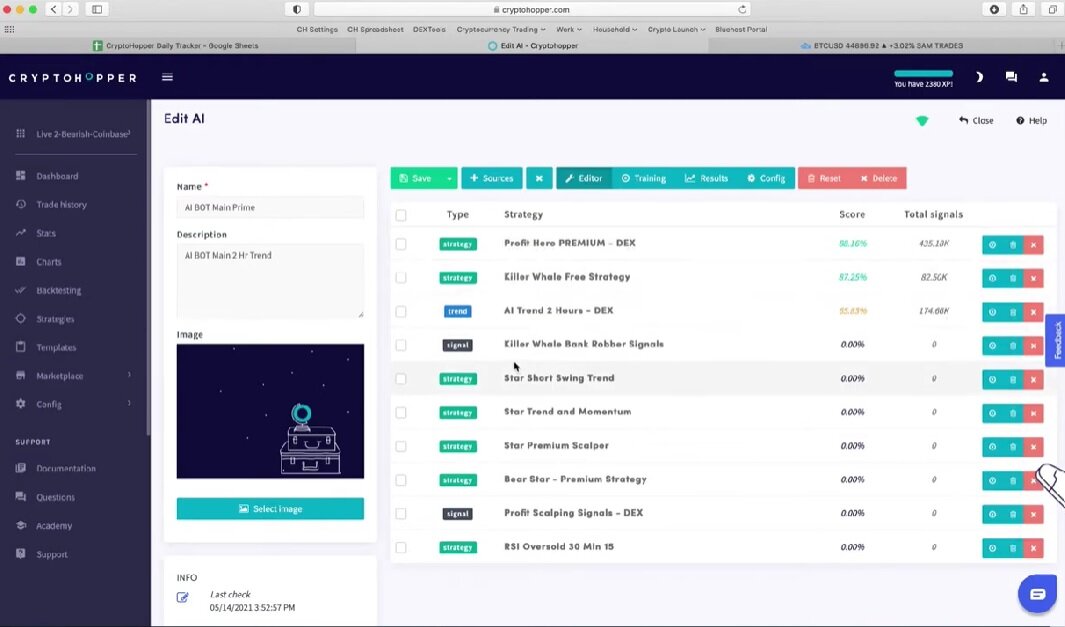Open the chat messages icon in header
The image size is (1065, 627).
point(1011,77)
